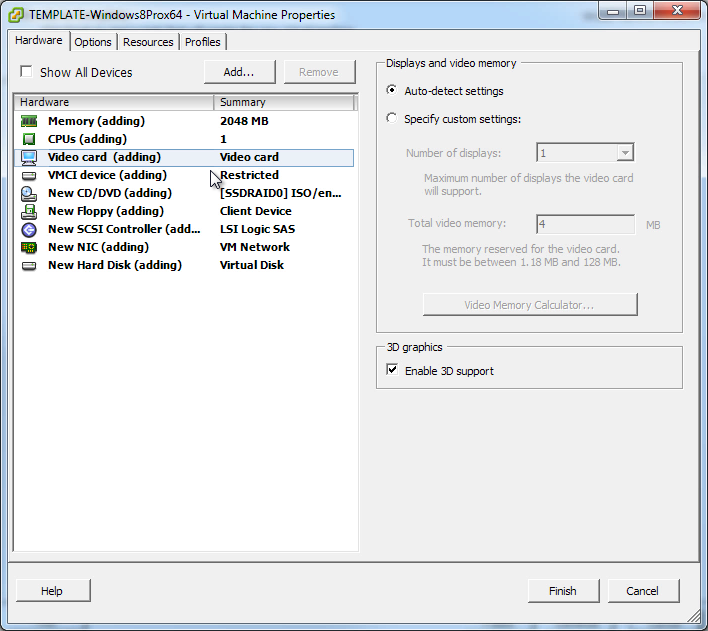Click the Hardware column header
Screen dimensions: 708x631
point(114,102)
